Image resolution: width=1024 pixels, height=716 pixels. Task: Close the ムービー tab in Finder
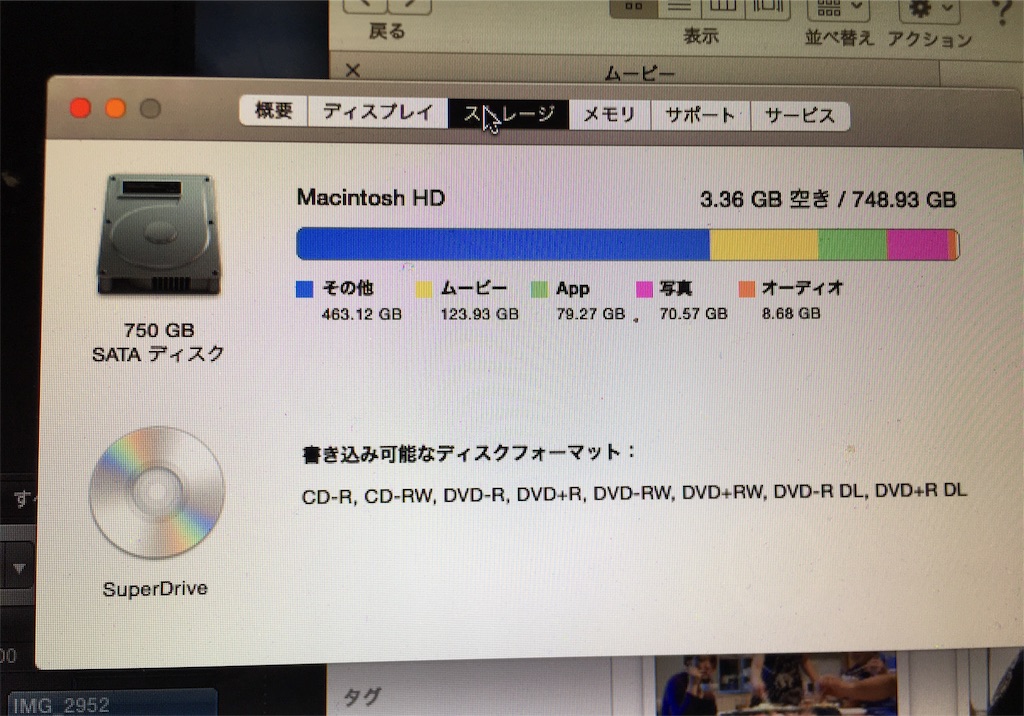pos(353,70)
